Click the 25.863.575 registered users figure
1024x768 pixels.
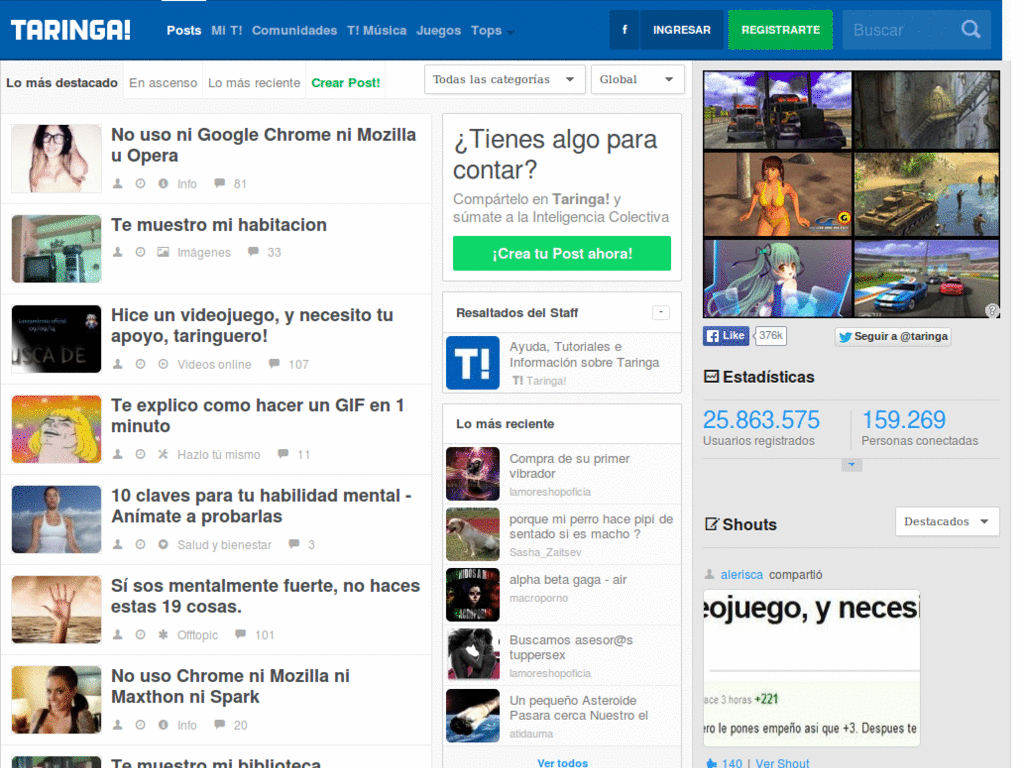pyautogui.click(x=761, y=419)
